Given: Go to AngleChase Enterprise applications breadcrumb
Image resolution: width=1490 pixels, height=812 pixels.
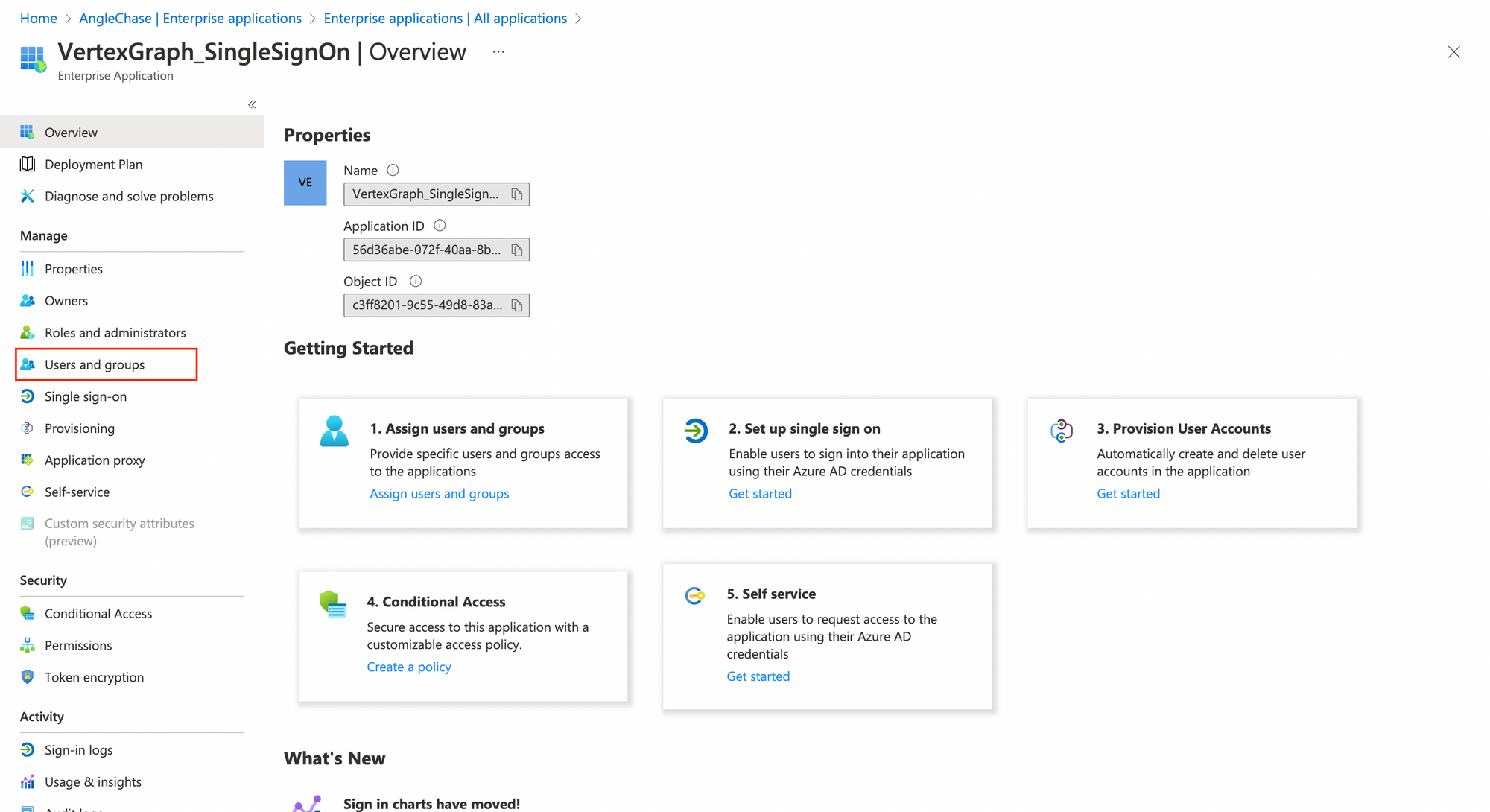Looking at the screenshot, I should (190, 18).
